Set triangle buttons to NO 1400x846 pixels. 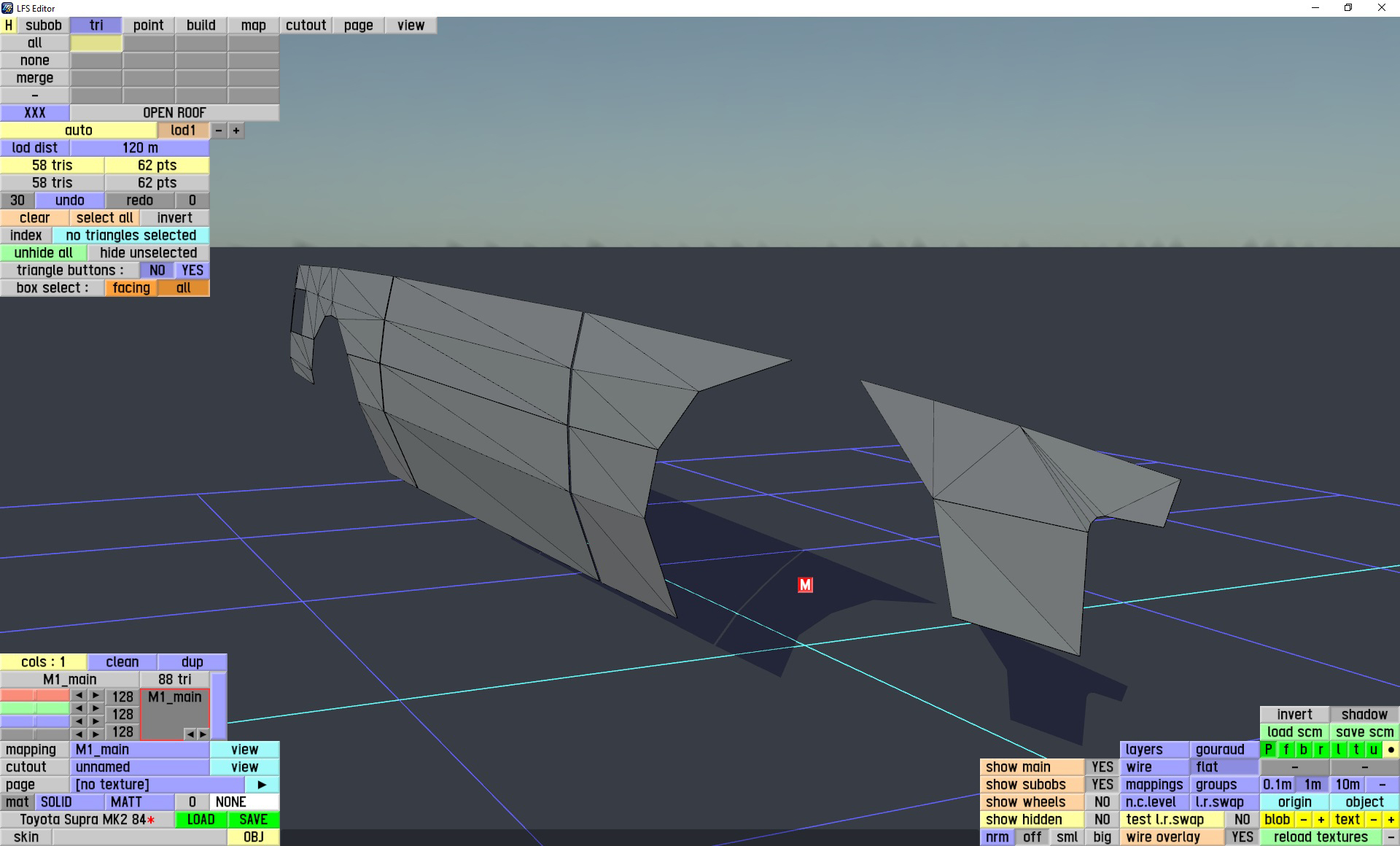(x=157, y=270)
